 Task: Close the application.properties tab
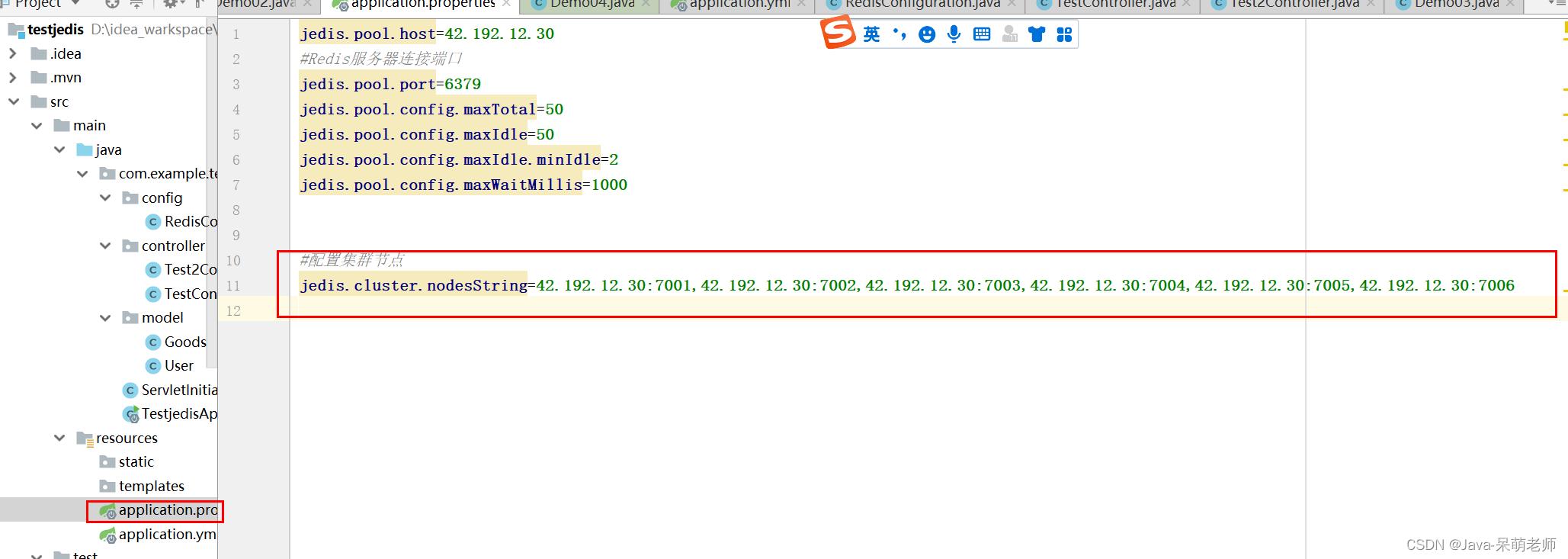[506, 5]
